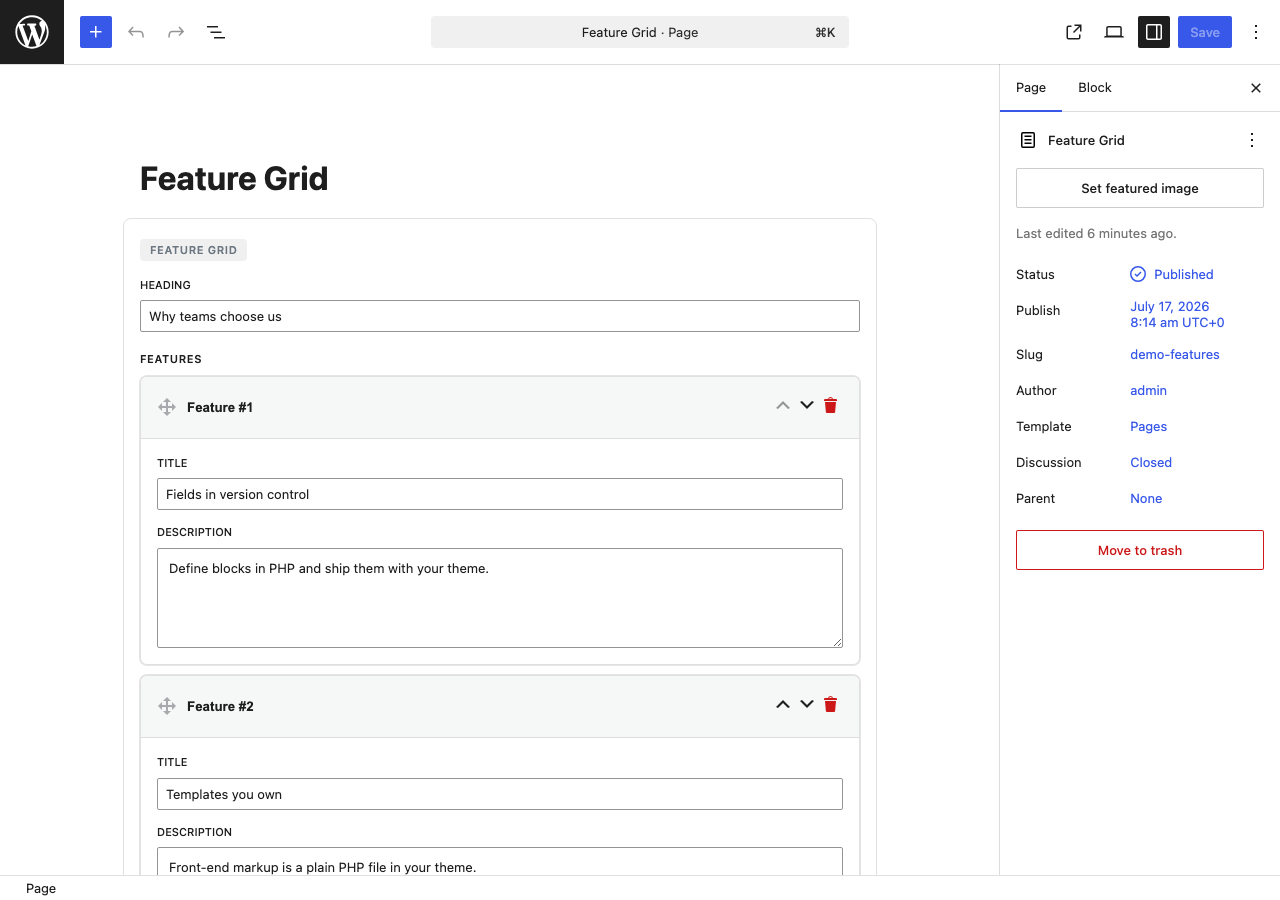The height and width of the screenshot is (900, 1280).
Task: Switch to the Page tab
Action: [1031, 88]
